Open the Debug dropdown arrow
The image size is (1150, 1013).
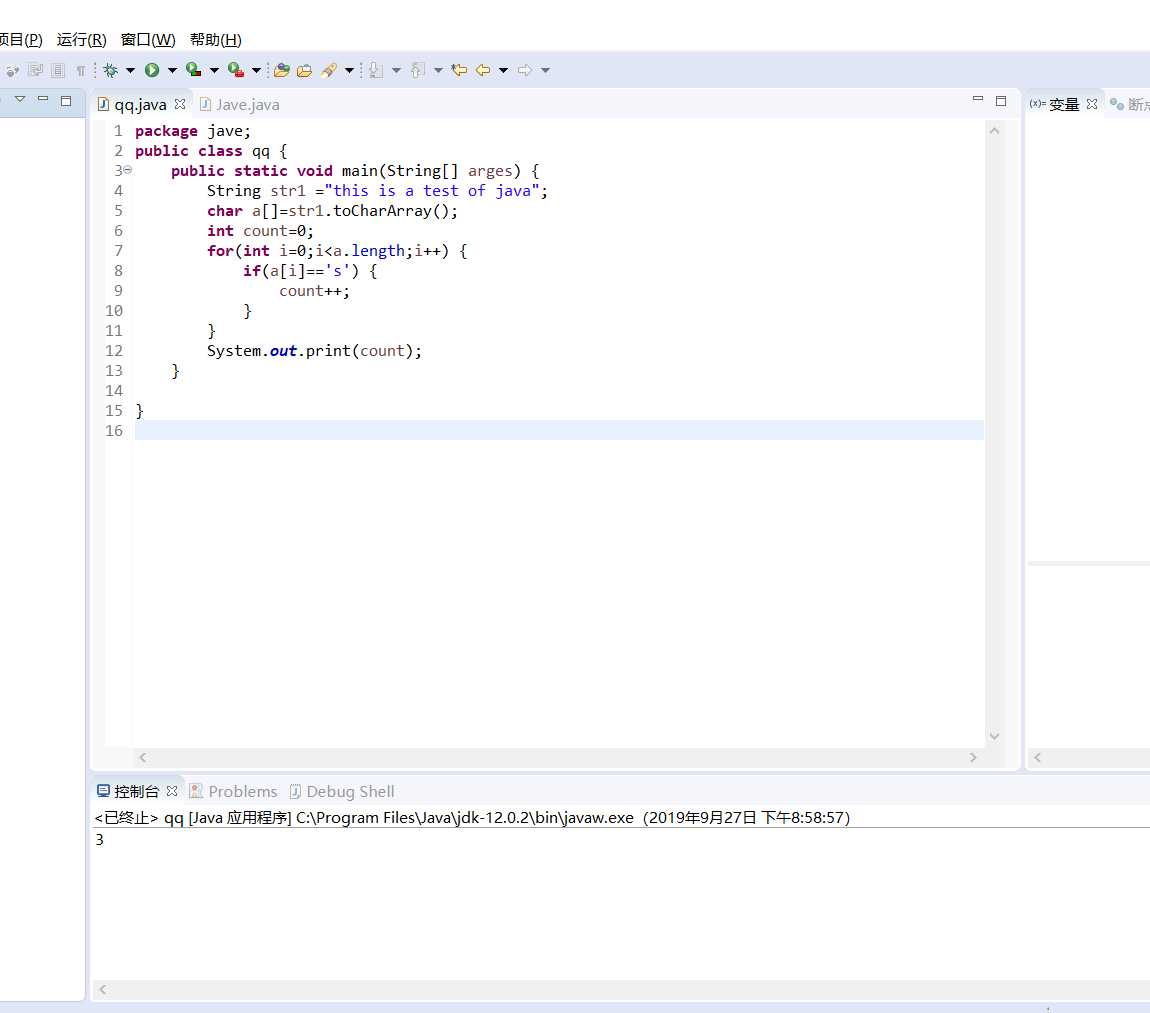point(130,70)
